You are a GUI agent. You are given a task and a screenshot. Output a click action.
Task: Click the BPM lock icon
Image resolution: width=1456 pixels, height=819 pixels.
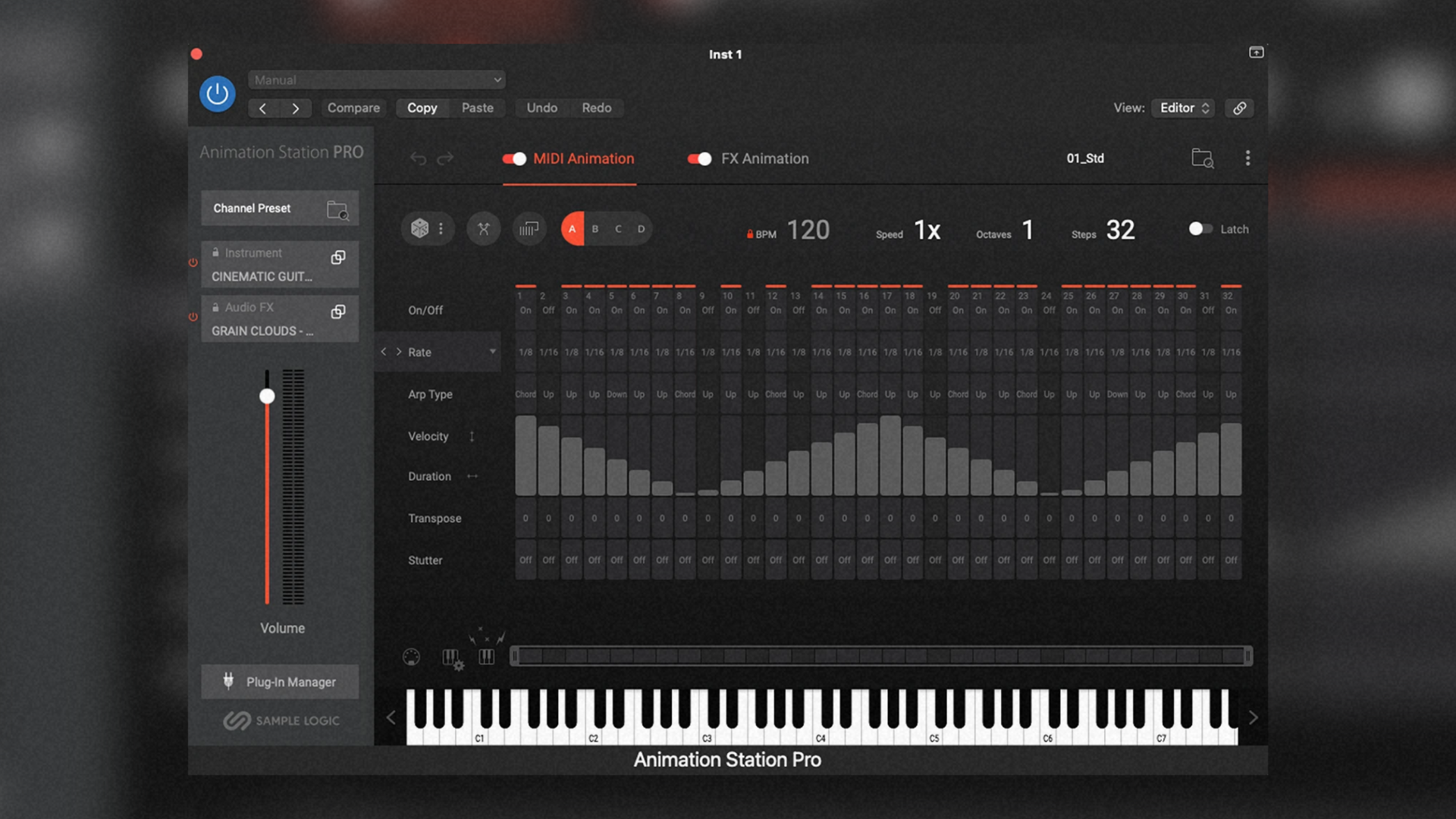coord(750,234)
